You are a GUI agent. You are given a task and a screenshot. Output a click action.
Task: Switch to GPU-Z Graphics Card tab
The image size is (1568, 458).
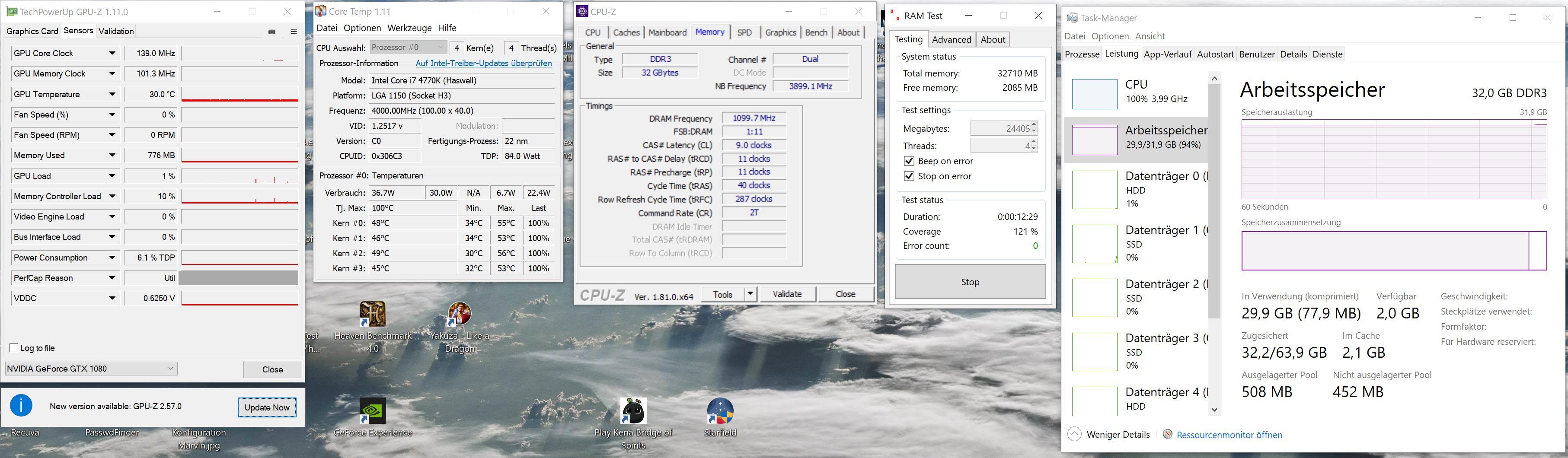(32, 31)
